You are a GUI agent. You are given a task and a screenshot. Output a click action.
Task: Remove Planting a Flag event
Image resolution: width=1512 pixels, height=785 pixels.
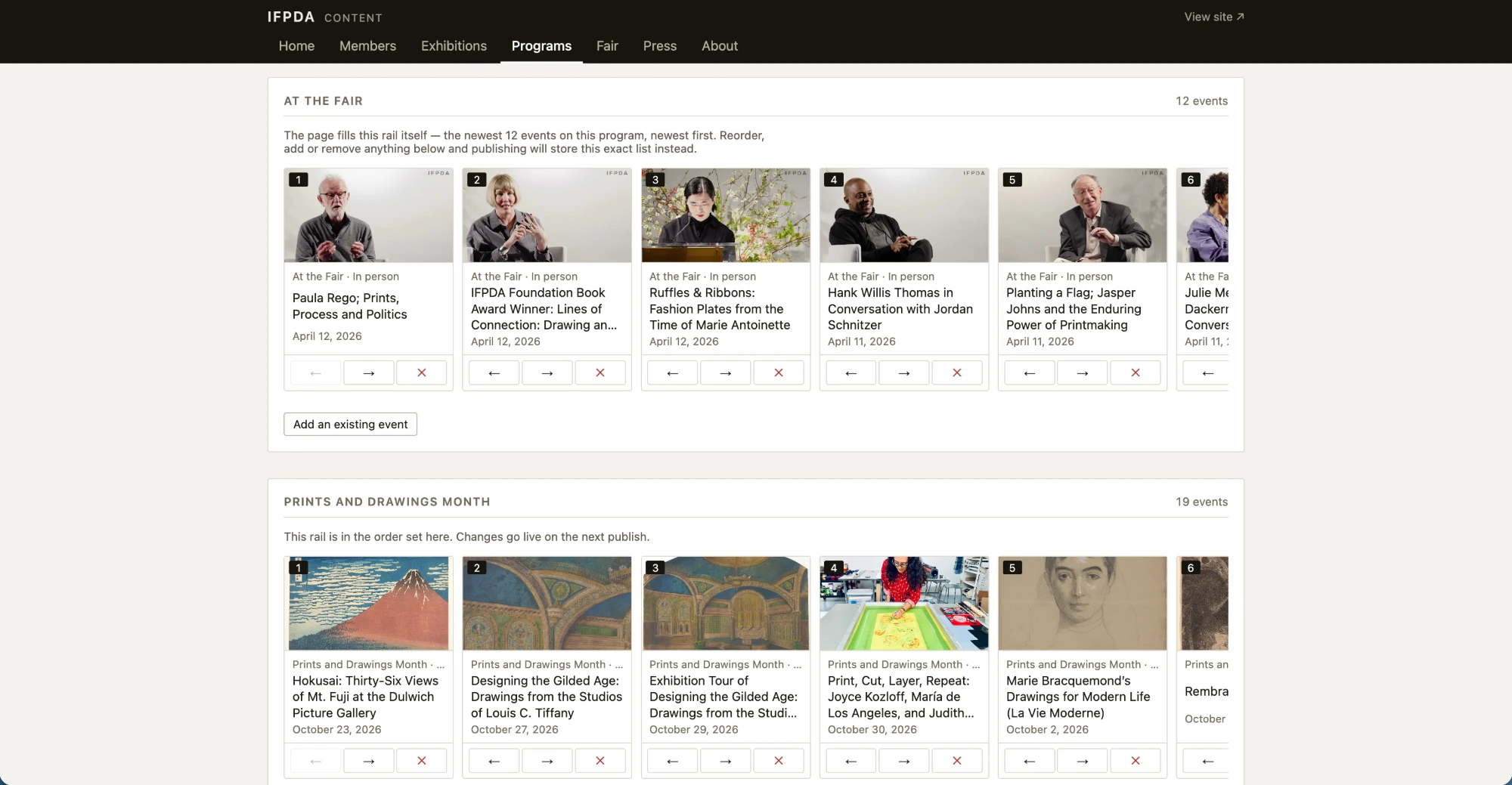[1136, 372]
